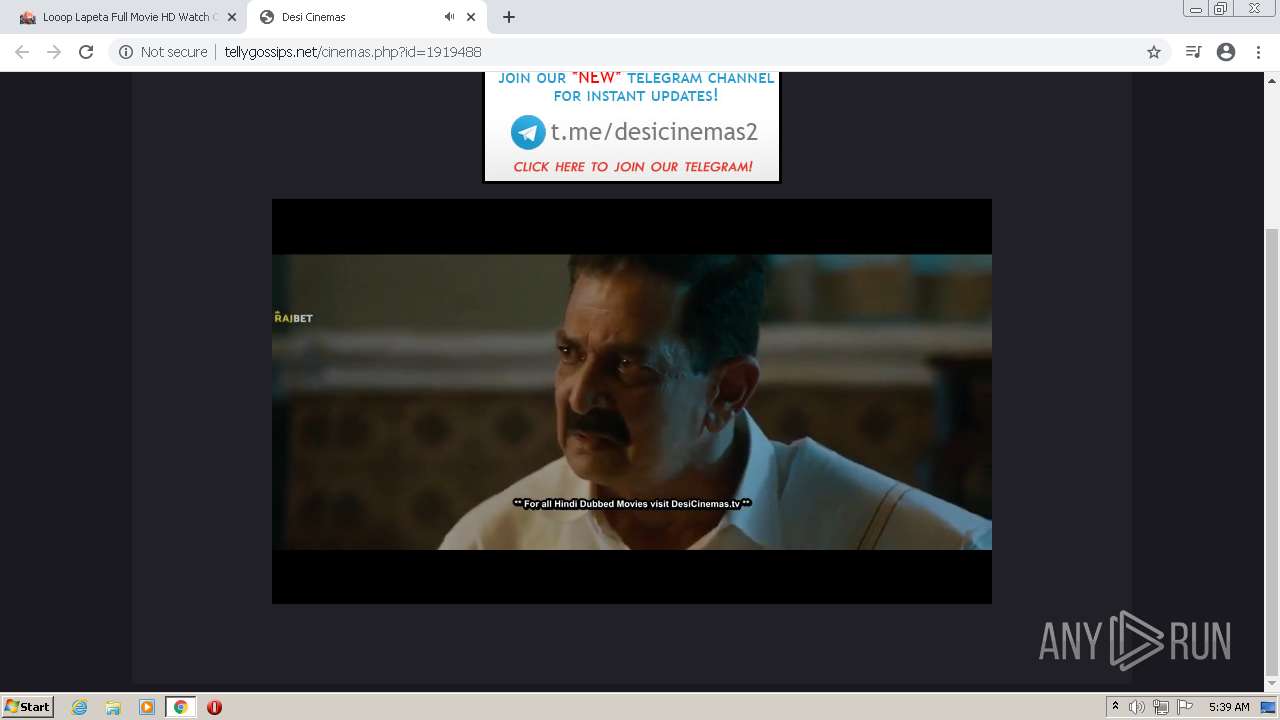1280x720 pixels.
Task: Click the 5:39 AM clock
Action: tap(1229, 707)
